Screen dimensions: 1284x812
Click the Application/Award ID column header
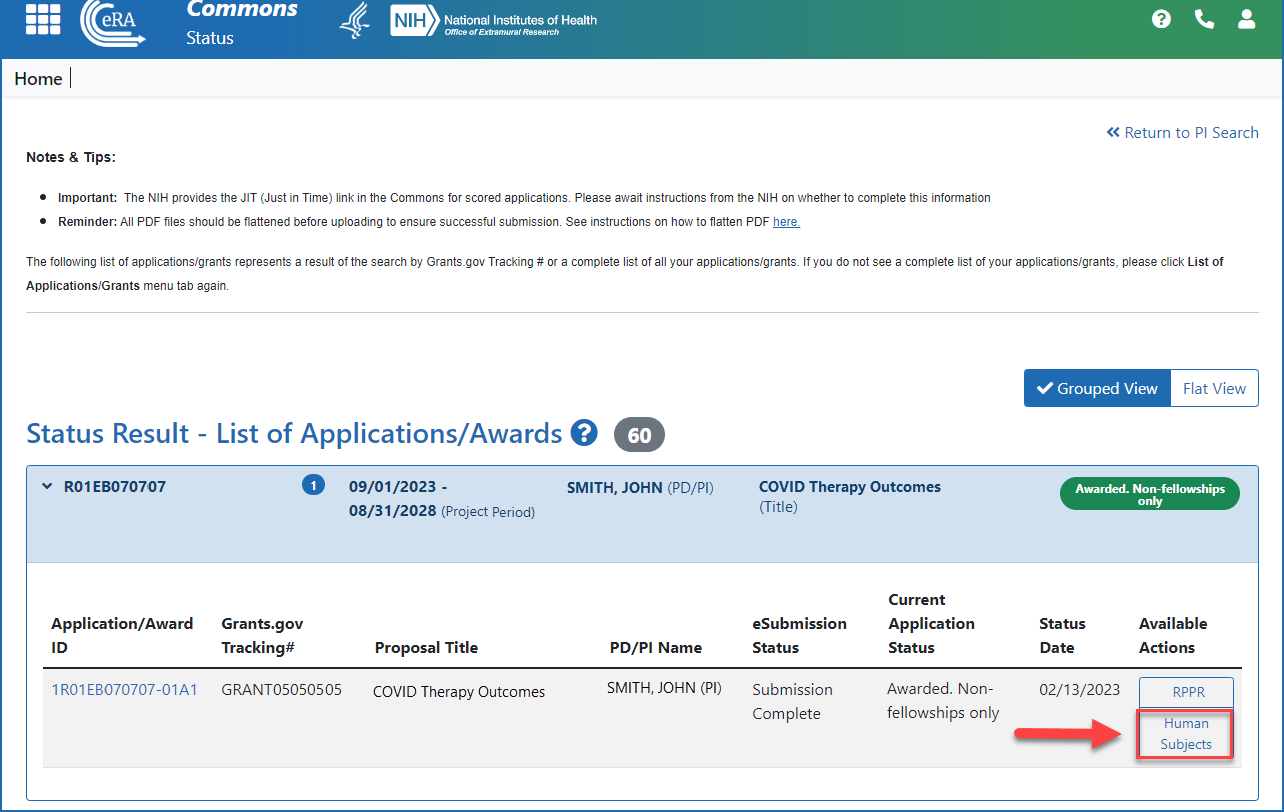pos(122,635)
